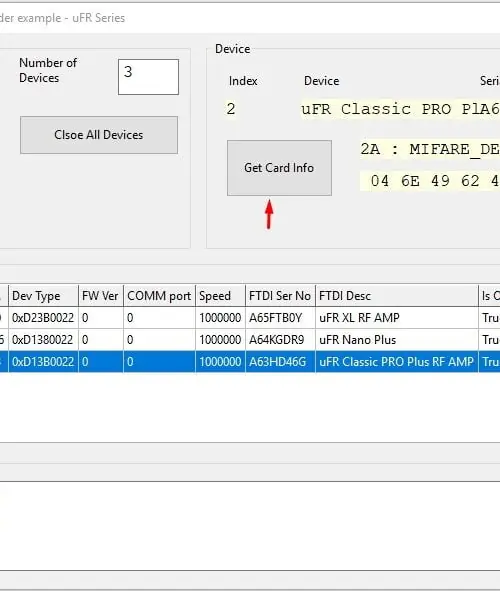Click the device name uFR Classic PRO field
This screenshot has width=500, height=591.
pyautogui.click(x=400, y=109)
